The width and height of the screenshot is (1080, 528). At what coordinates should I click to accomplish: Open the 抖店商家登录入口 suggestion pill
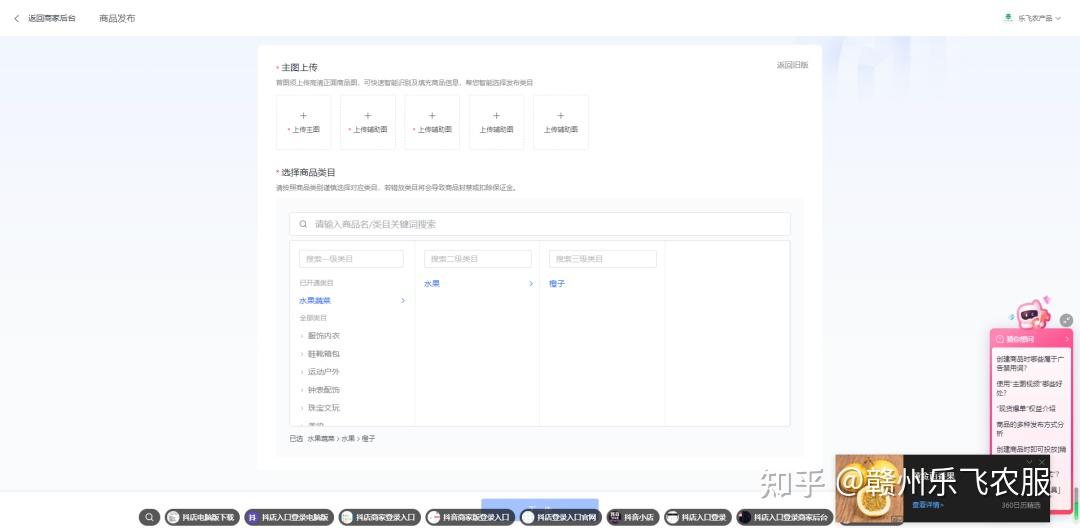coord(380,517)
